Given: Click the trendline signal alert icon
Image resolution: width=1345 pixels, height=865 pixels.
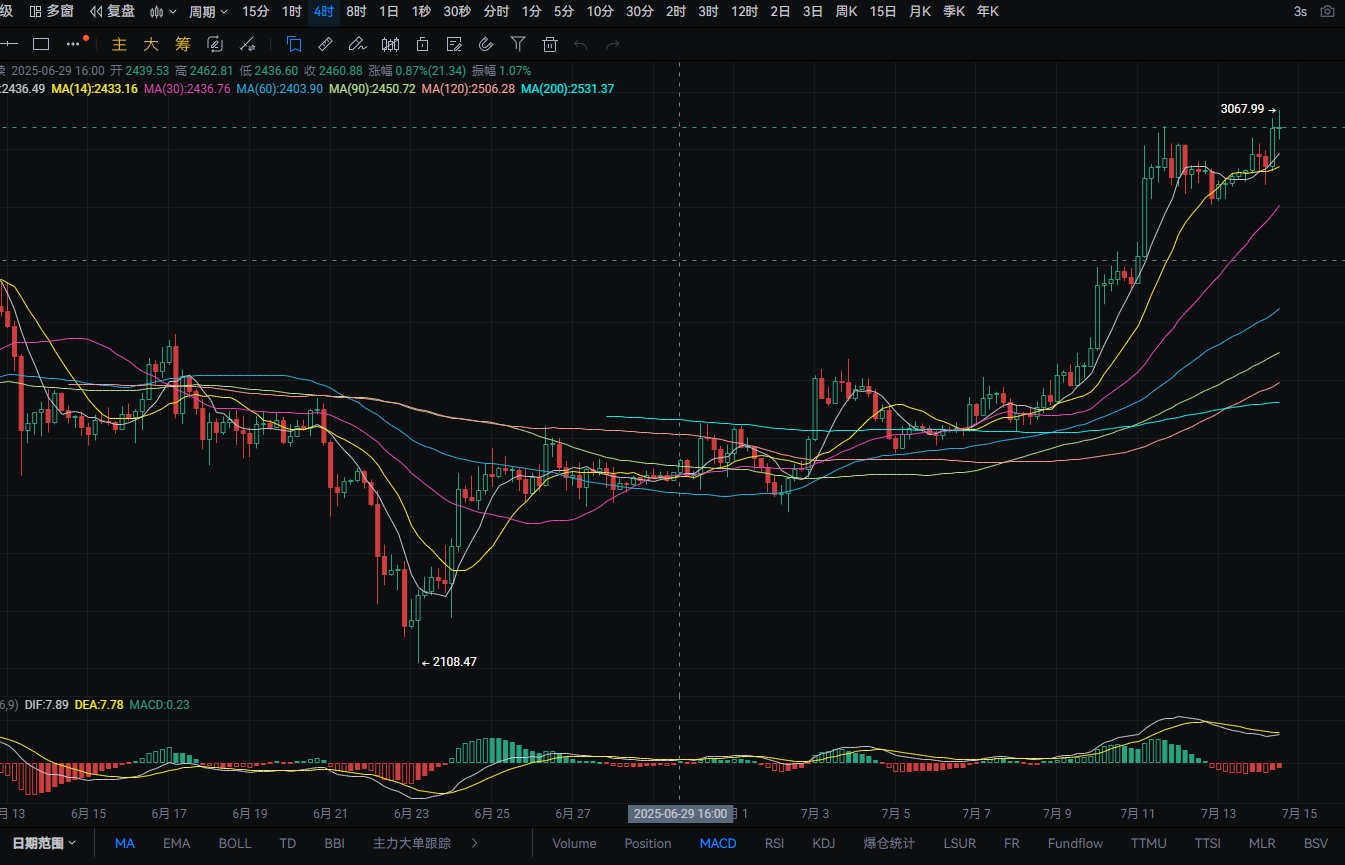Looking at the screenshot, I should (247, 44).
